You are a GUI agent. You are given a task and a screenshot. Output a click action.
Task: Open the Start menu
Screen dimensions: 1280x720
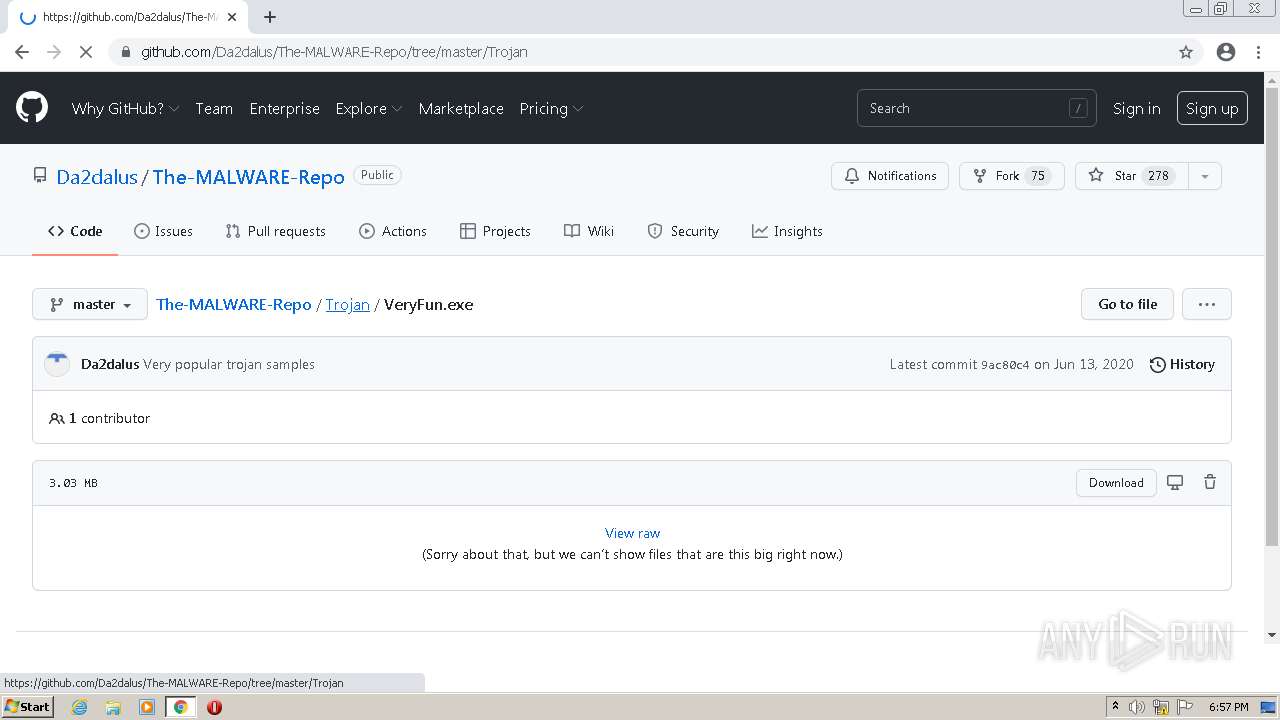(x=27, y=707)
